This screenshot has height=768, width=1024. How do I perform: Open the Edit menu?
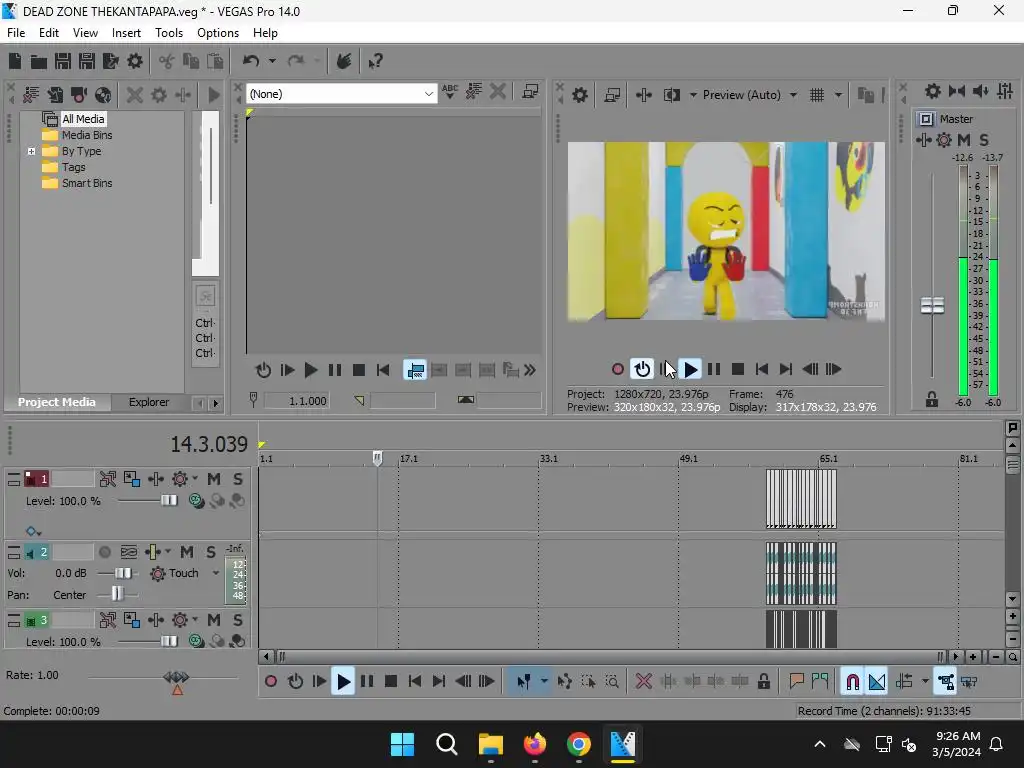(x=49, y=33)
